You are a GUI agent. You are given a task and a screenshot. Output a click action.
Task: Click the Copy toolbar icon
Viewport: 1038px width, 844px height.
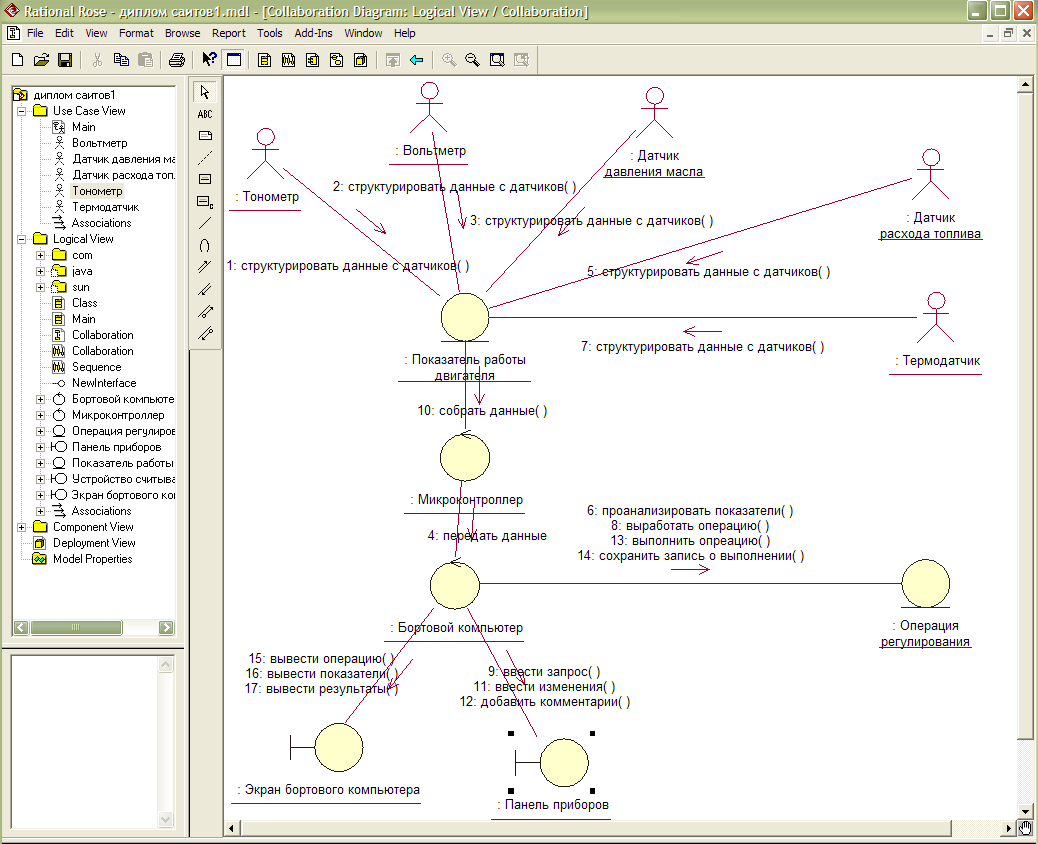[x=121, y=60]
